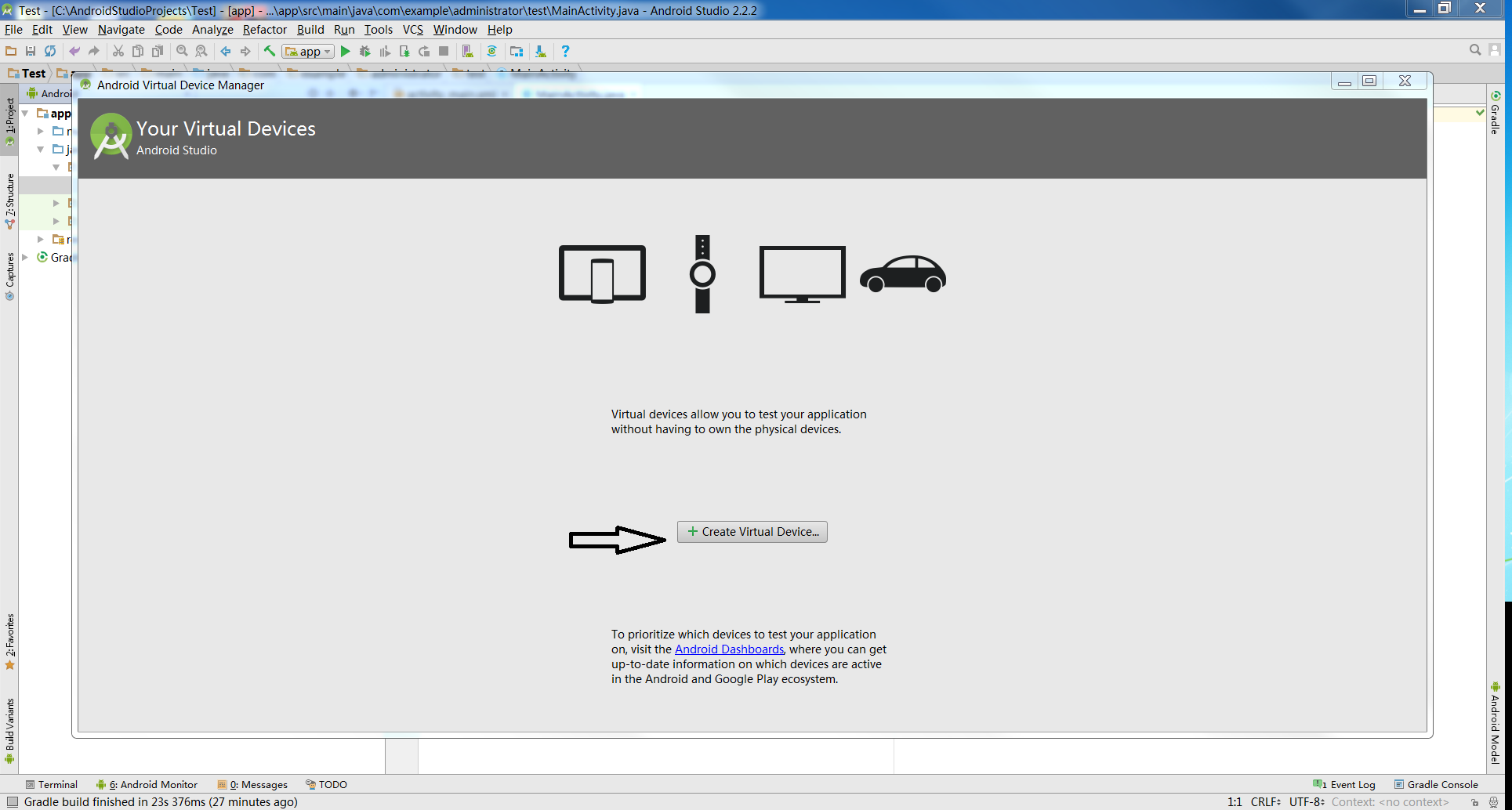Image resolution: width=1512 pixels, height=810 pixels.
Task: Click the CRLF line separator in status bar
Action: pos(1266,802)
